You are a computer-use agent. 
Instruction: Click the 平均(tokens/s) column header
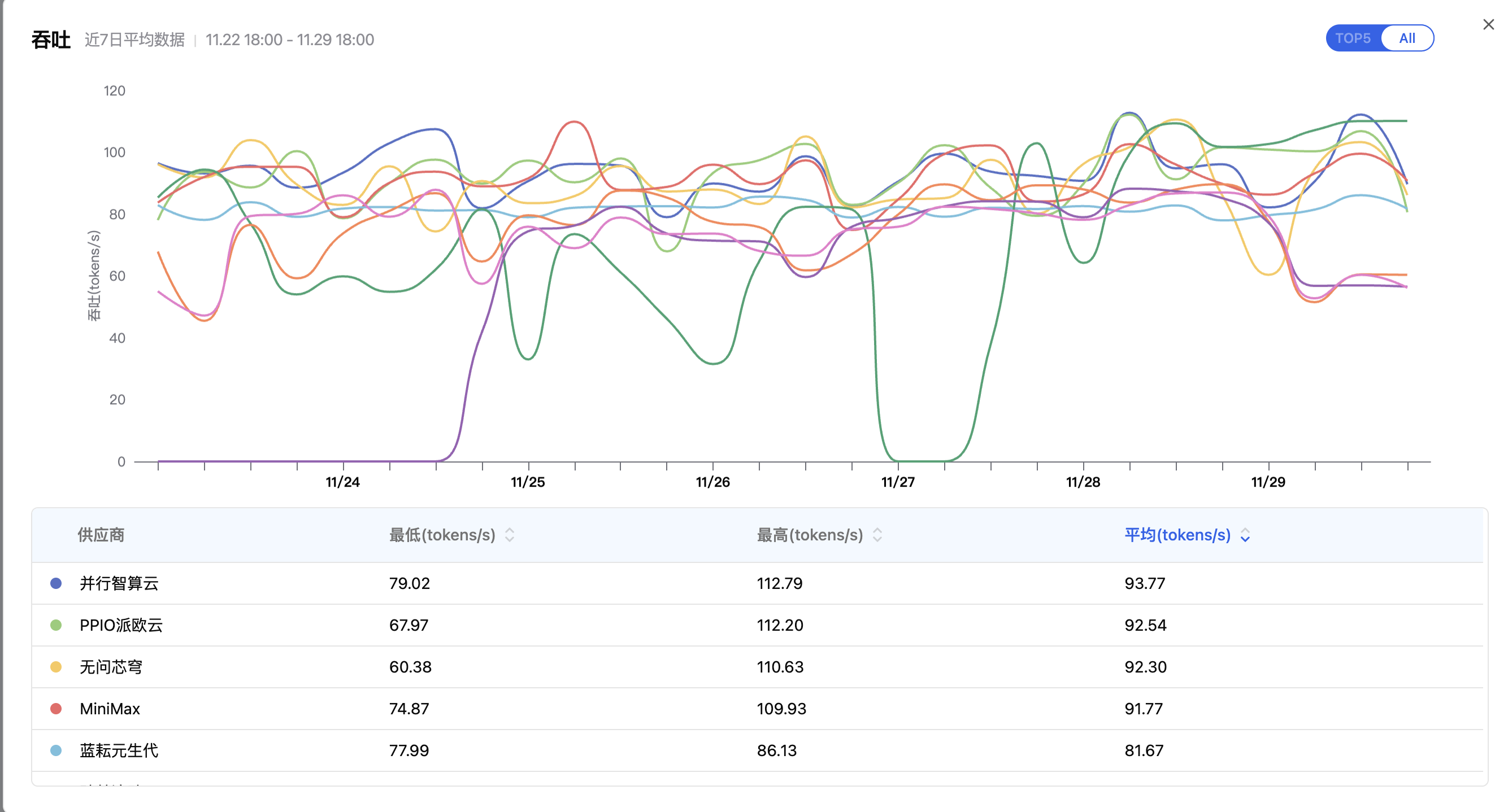click(1177, 535)
